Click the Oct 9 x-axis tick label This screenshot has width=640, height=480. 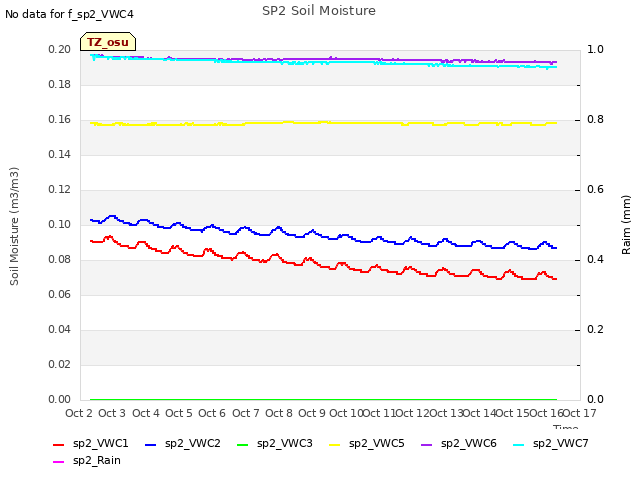(x=312, y=413)
